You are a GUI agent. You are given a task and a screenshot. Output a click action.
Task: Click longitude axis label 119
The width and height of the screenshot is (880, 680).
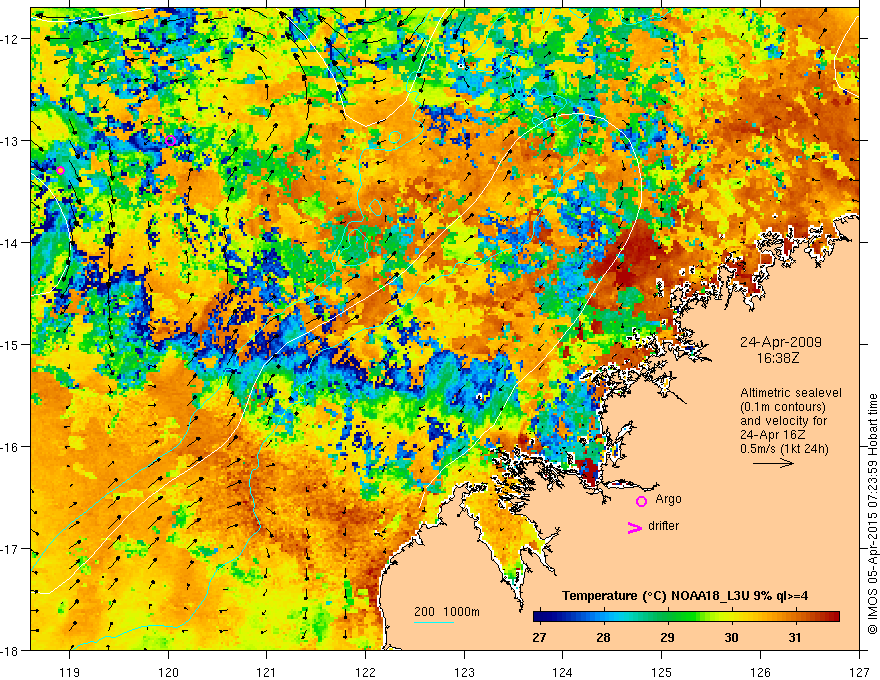[x=69, y=672]
